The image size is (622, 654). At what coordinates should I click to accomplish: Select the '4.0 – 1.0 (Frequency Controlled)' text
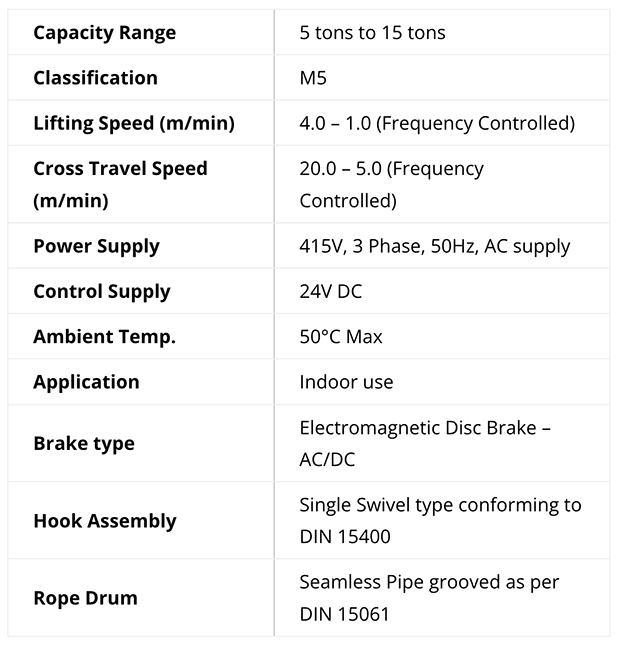point(437,123)
